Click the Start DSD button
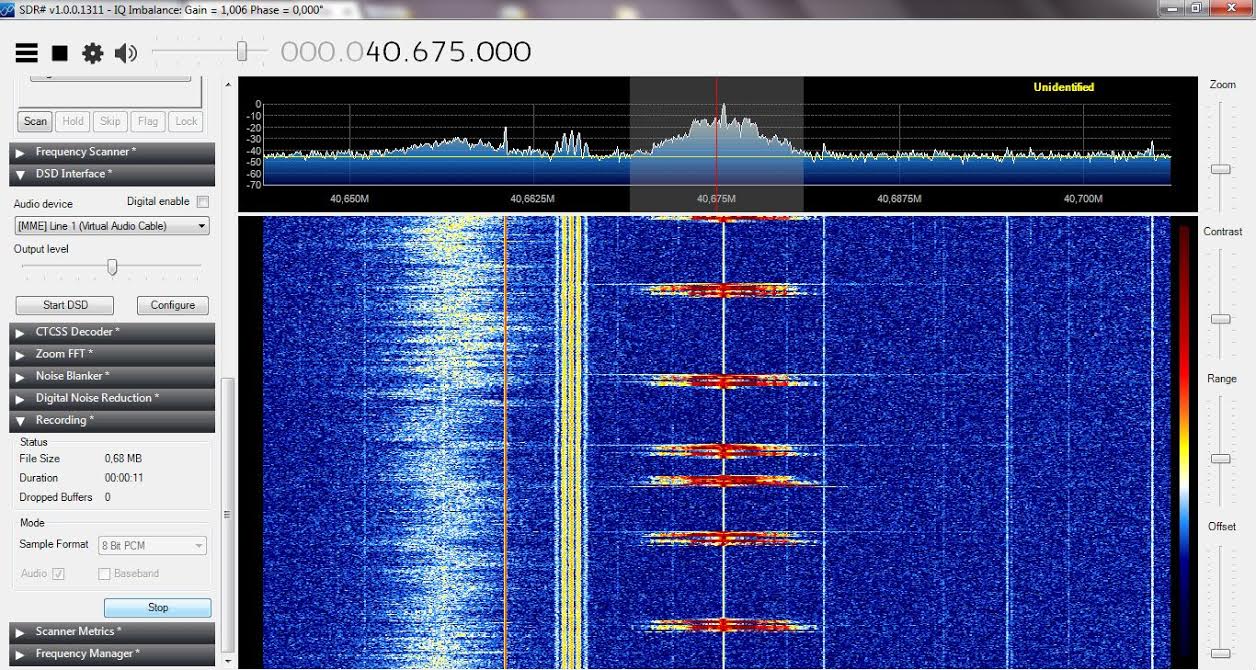 pyautogui.click(x=65, y=305)
